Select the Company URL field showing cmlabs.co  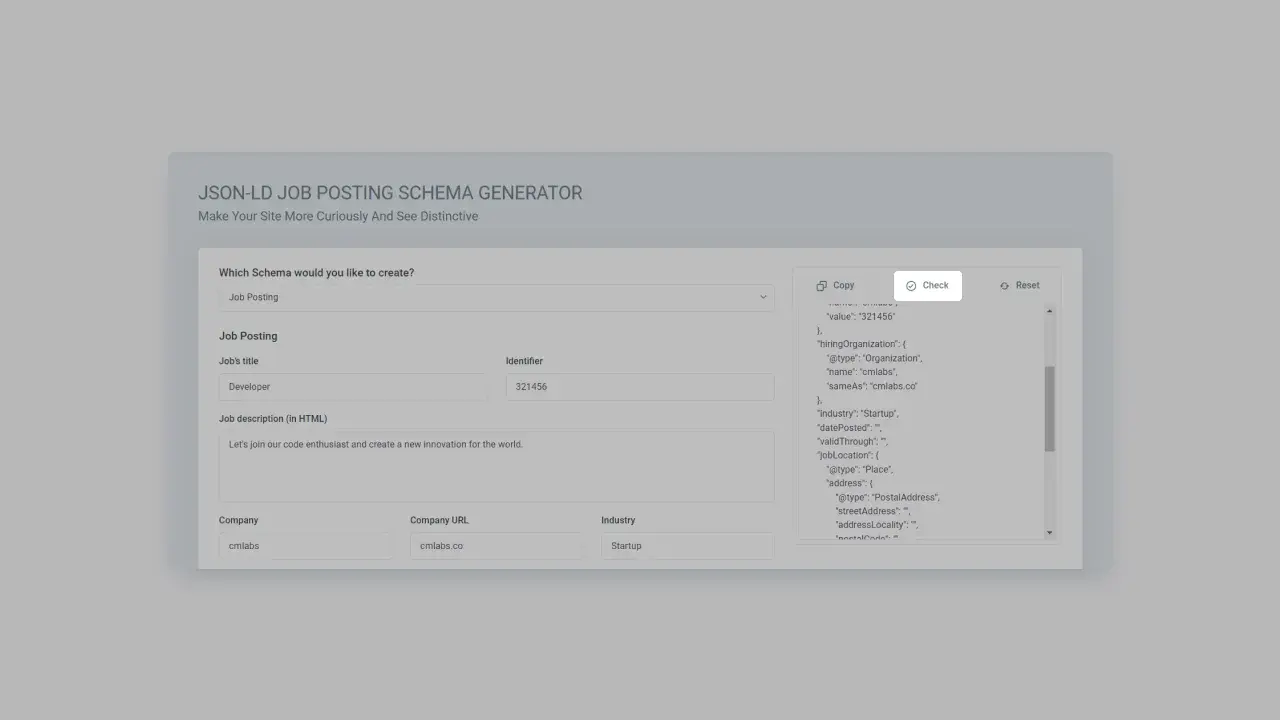(496, 545)
